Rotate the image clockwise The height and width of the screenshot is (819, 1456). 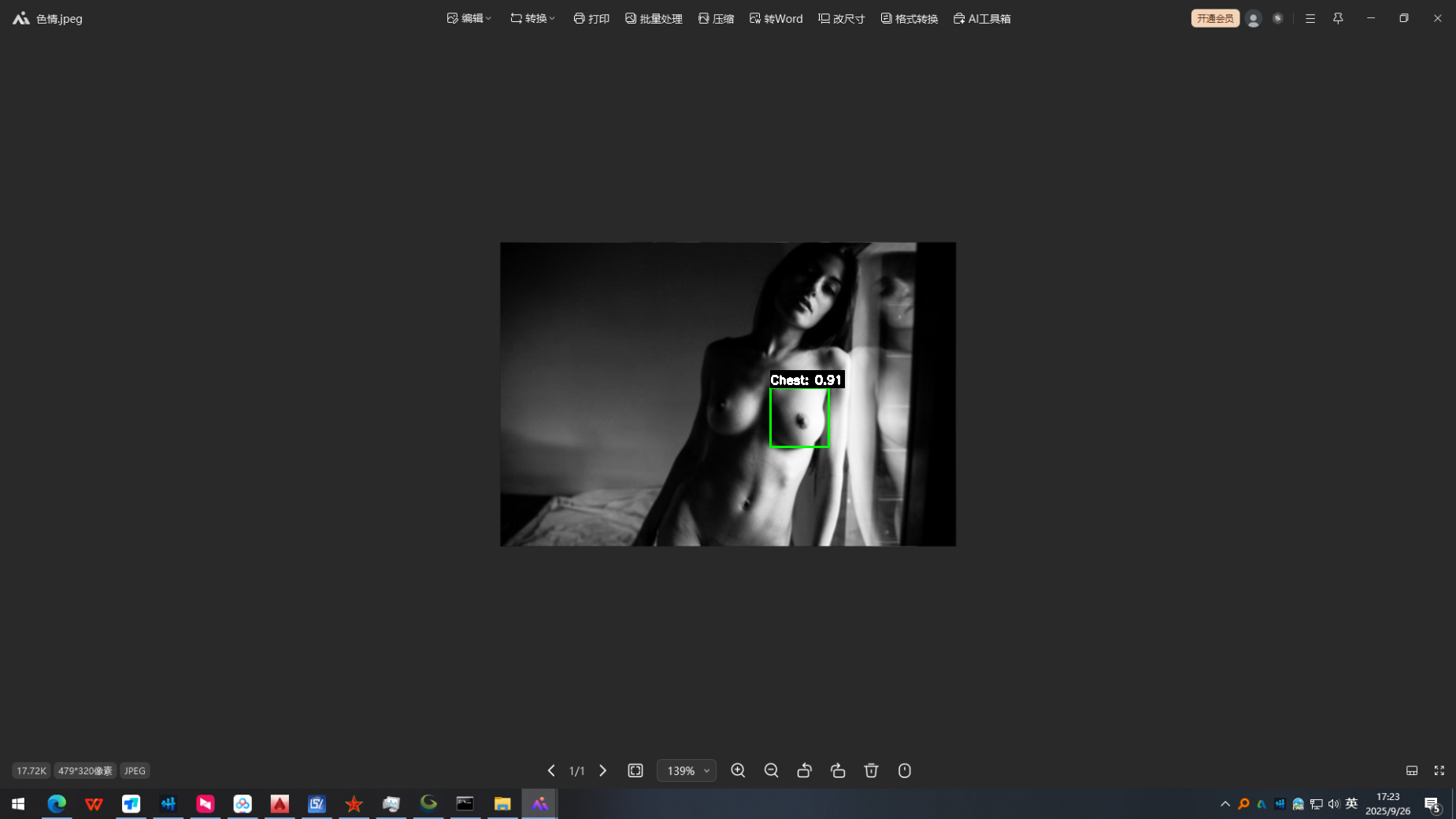[838, 770]
